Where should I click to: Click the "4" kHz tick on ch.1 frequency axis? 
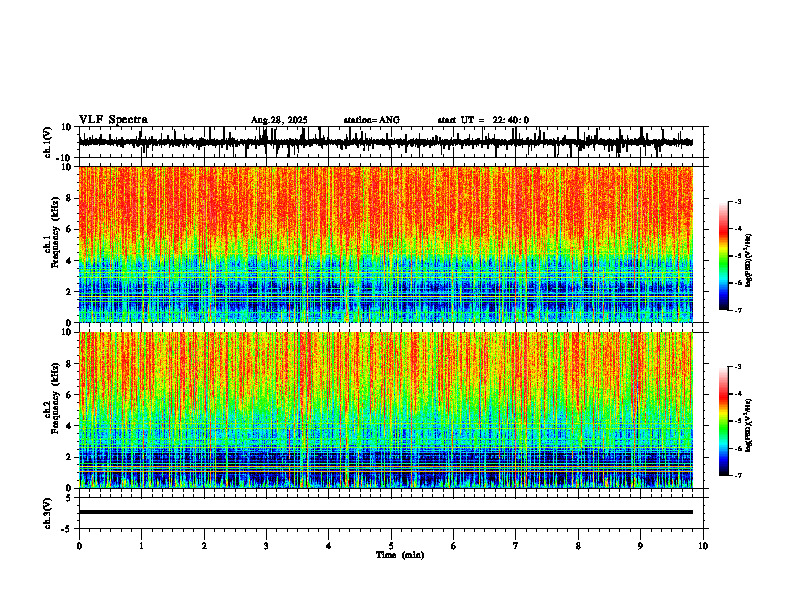[70, 261]
